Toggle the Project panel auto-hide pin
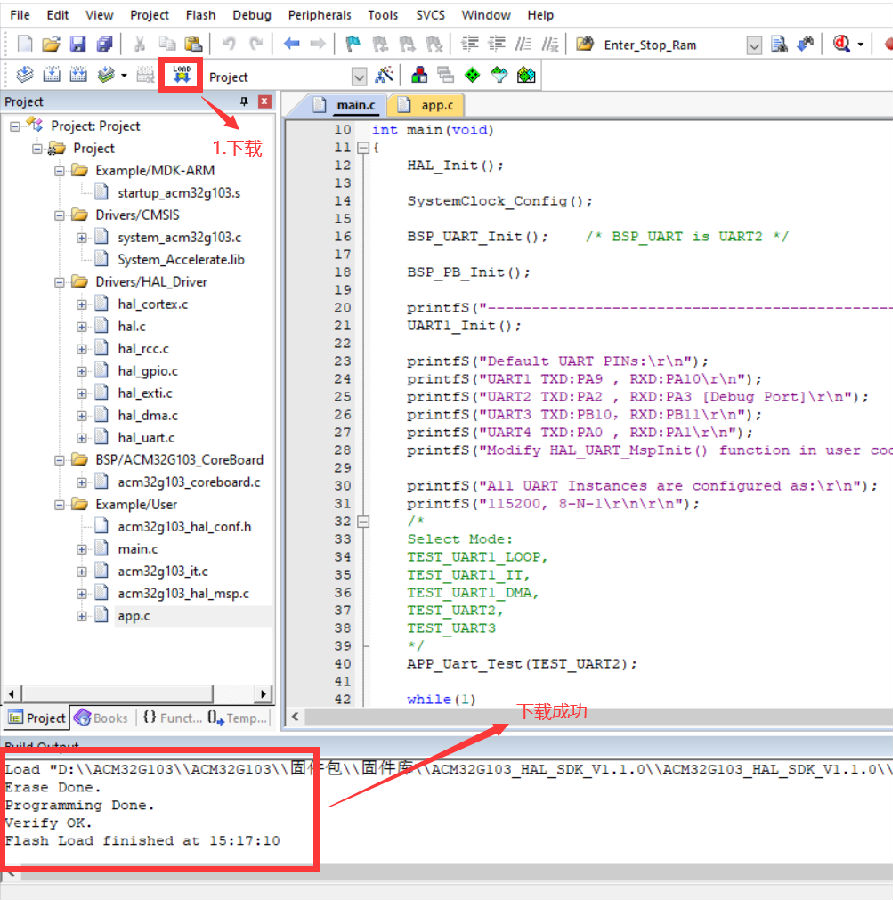Screen dimensions: 893x900 pyautogui.click(x=244, y=102)
